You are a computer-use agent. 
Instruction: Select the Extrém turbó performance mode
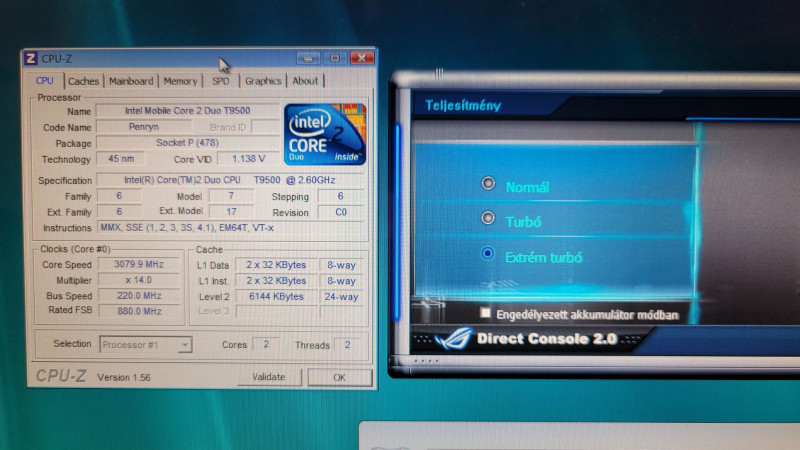[x=488, y=254]
